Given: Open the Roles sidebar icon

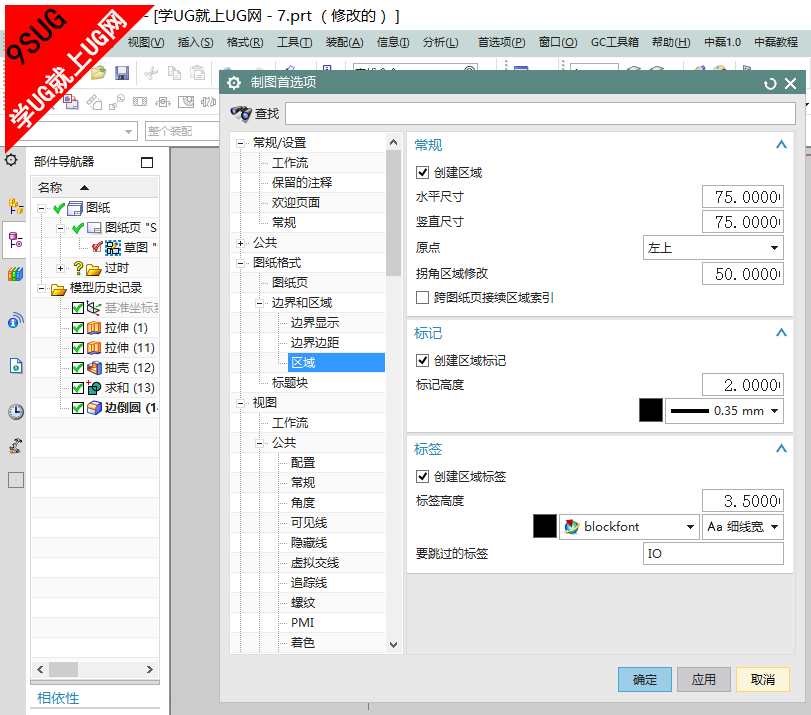Looking at the screenshot, I should (16, 445).
